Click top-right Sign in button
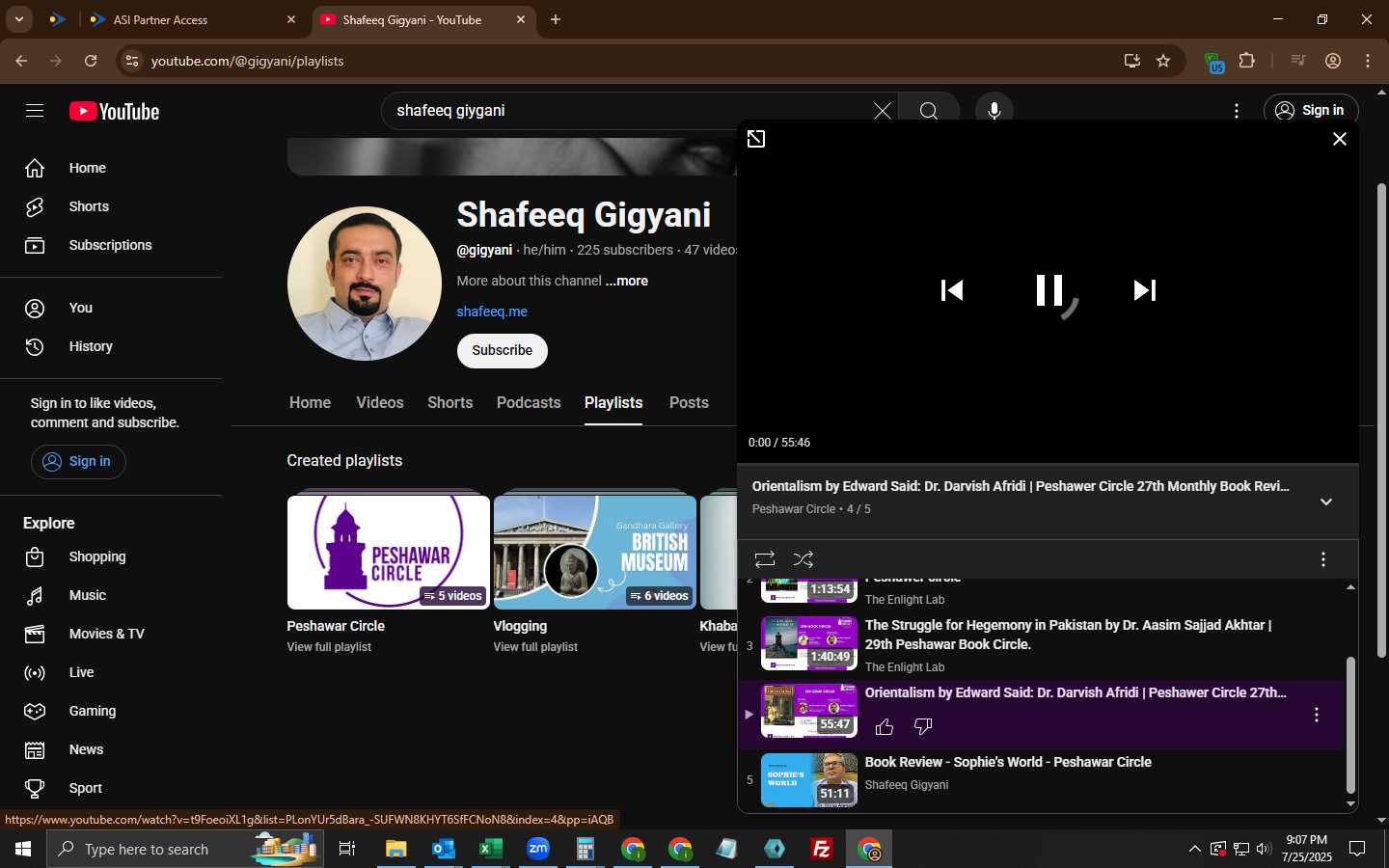Screen dimensions: 1389x868 tap(1311, 111)
